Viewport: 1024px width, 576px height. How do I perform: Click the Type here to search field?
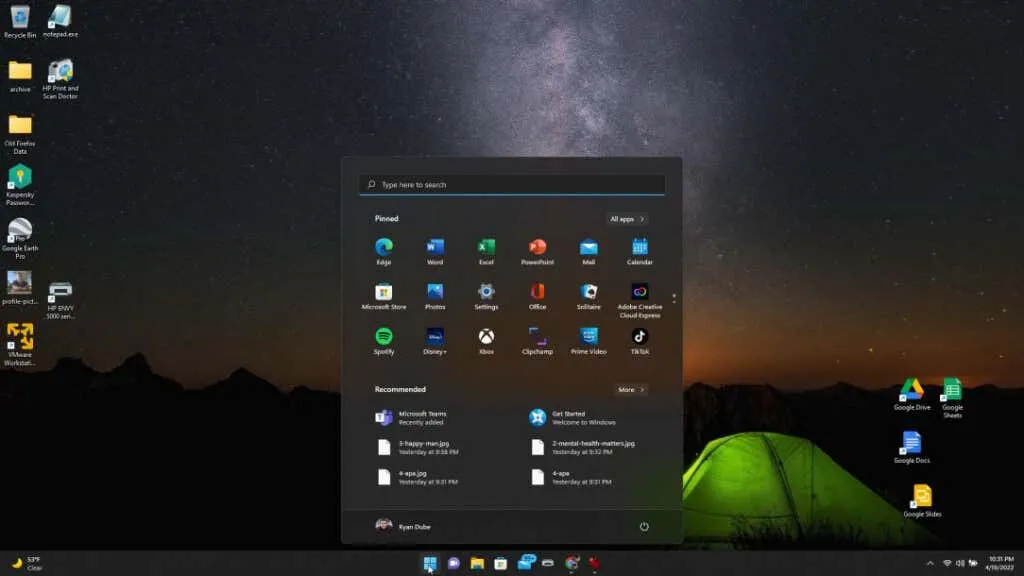coord(512,185)
